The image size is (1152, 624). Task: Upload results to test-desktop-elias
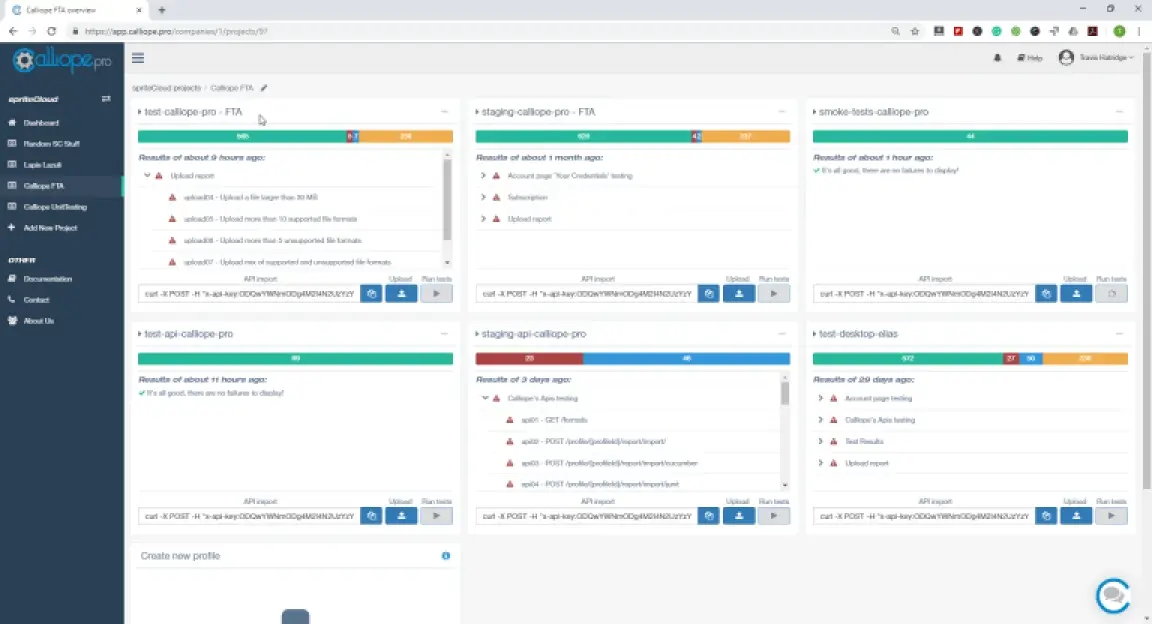pyautogui.click(x=1076, y=516)
